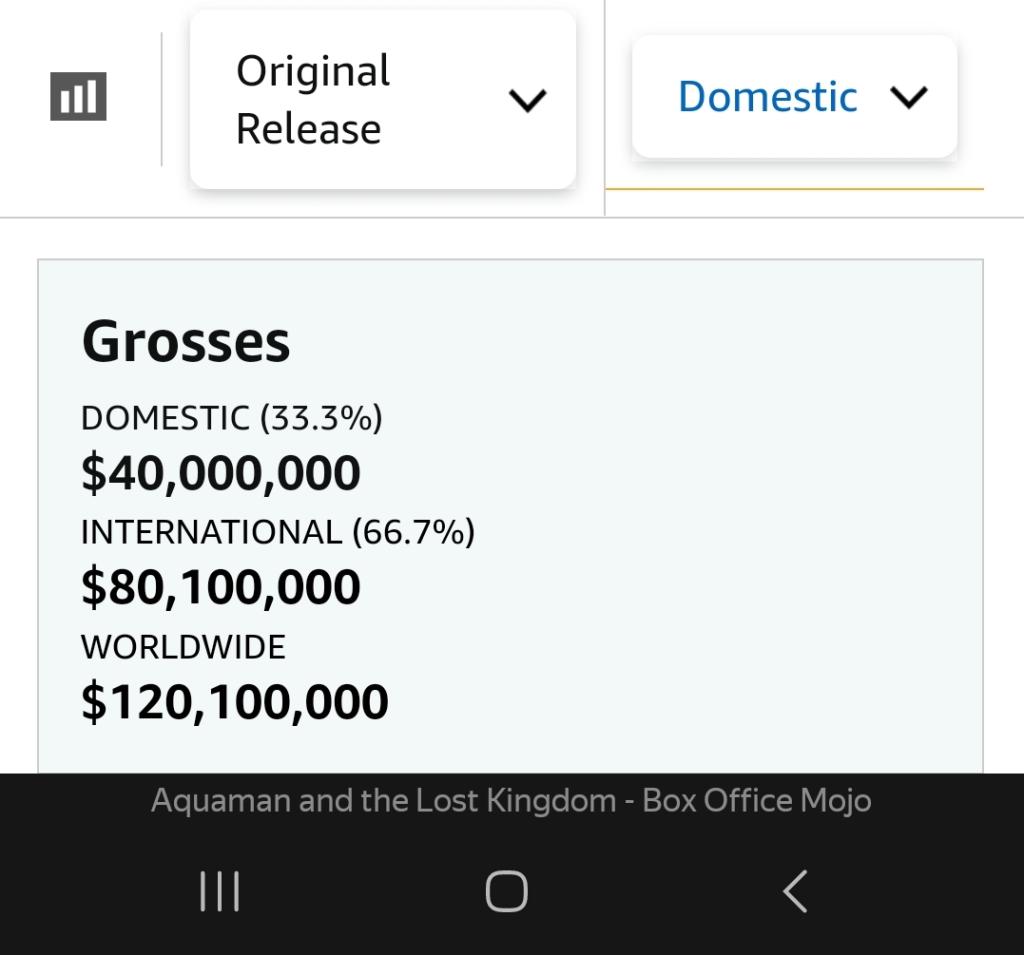Click the chevron arrow next to Domestic
Screen dimensions: 1024x955
click(x=908, y=97)
